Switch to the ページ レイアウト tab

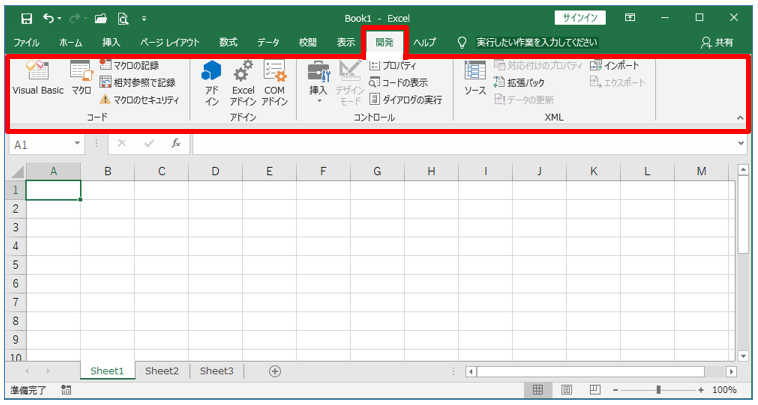(170, 43)
